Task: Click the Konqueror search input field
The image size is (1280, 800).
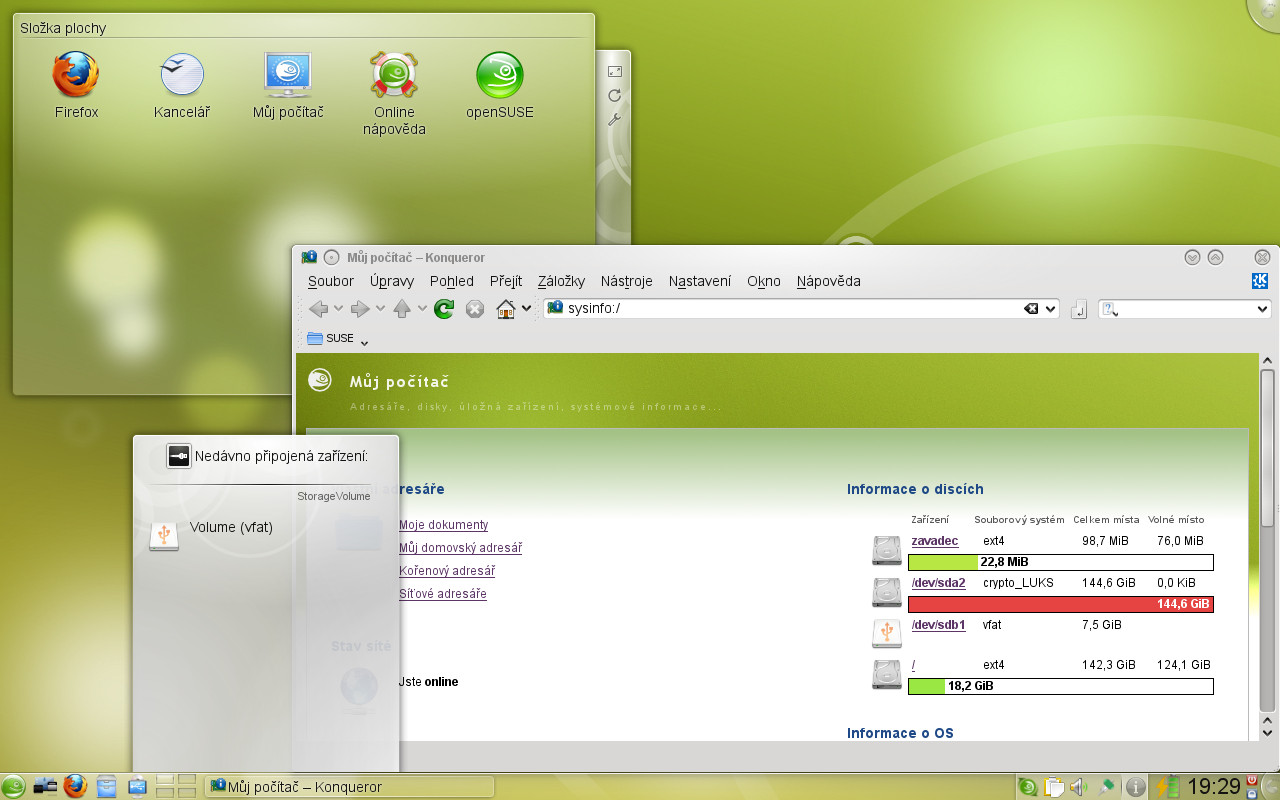Action: pos(1184,310)
